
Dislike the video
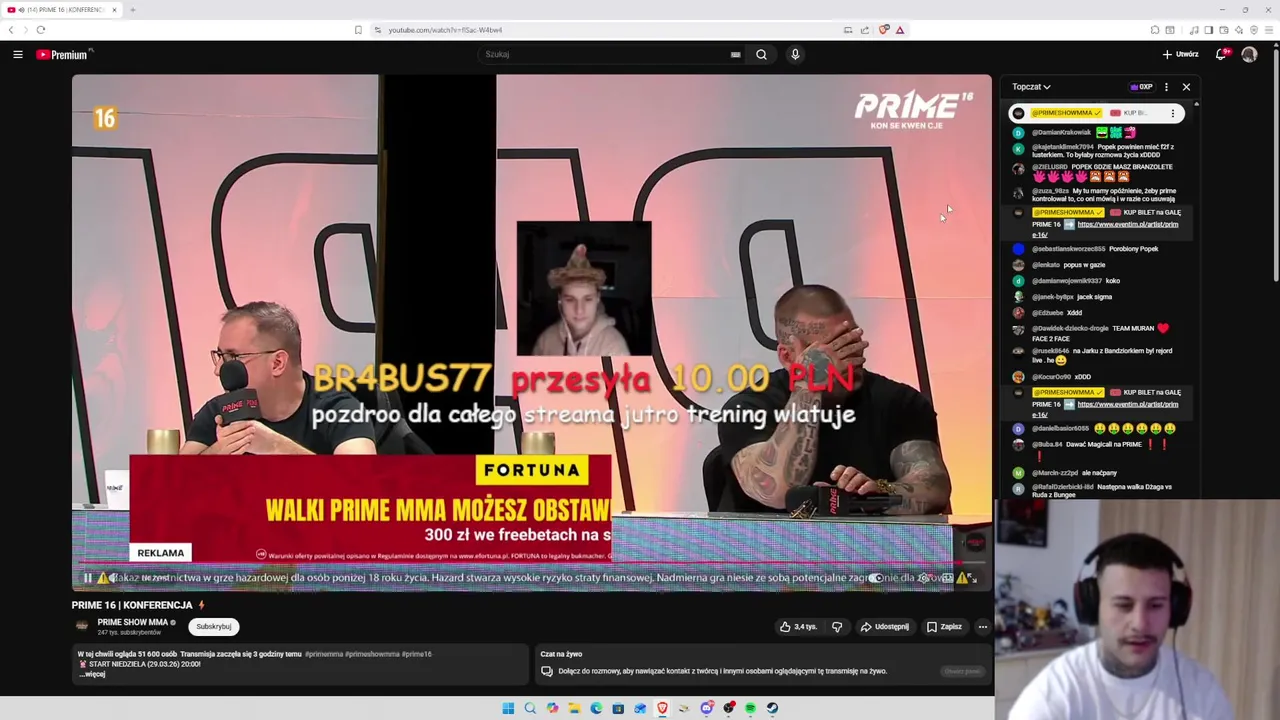click(x=837, y=627)
